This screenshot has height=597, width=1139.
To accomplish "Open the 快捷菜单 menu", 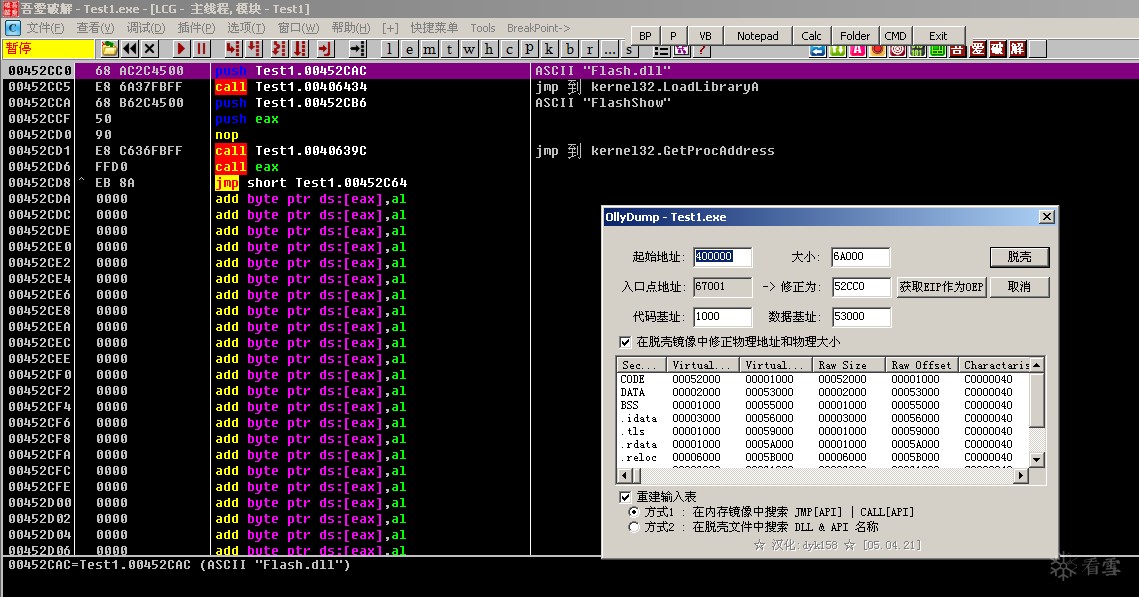I will point(434,28).
